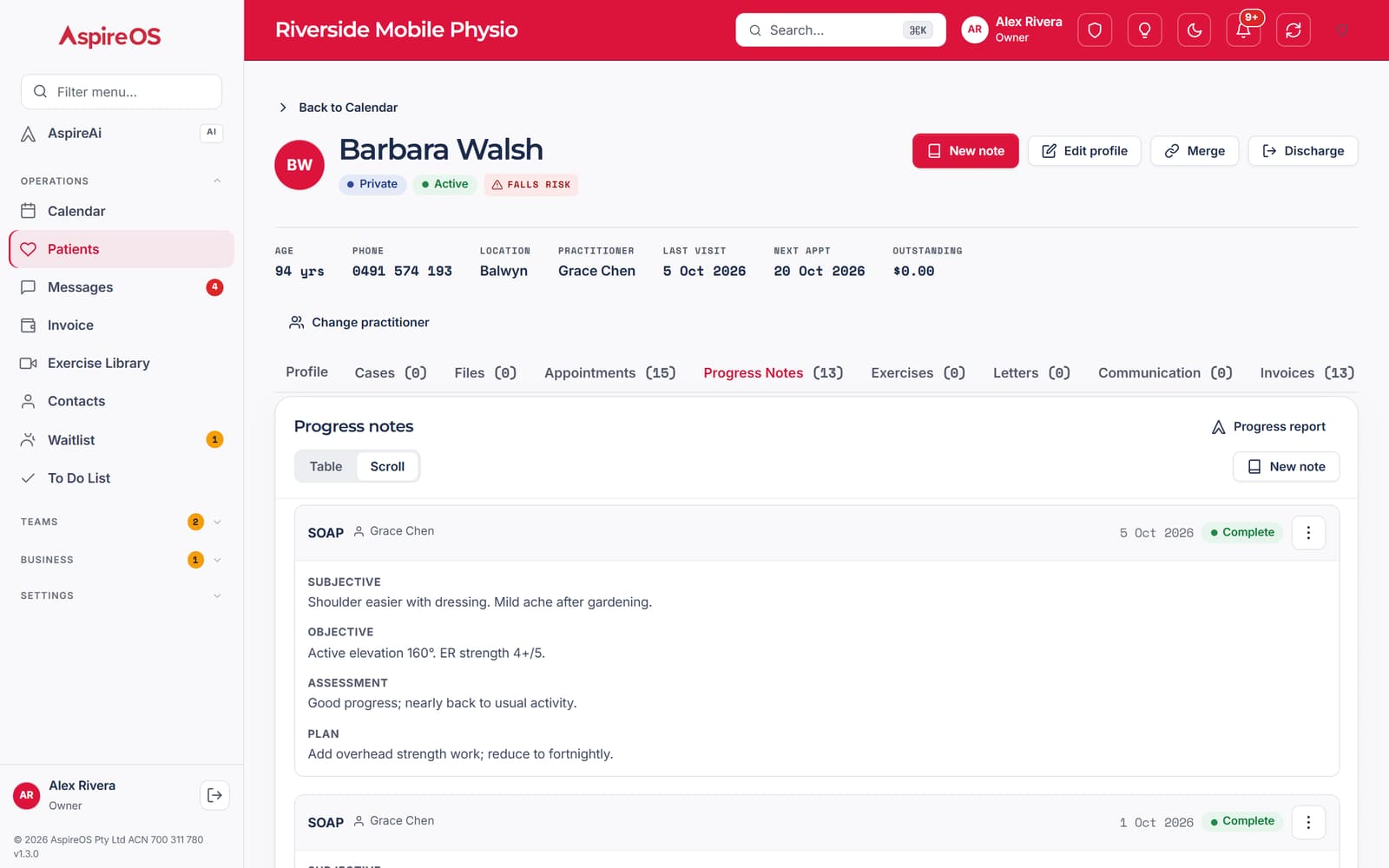Click Edit profile button

tap(1084, 151)
